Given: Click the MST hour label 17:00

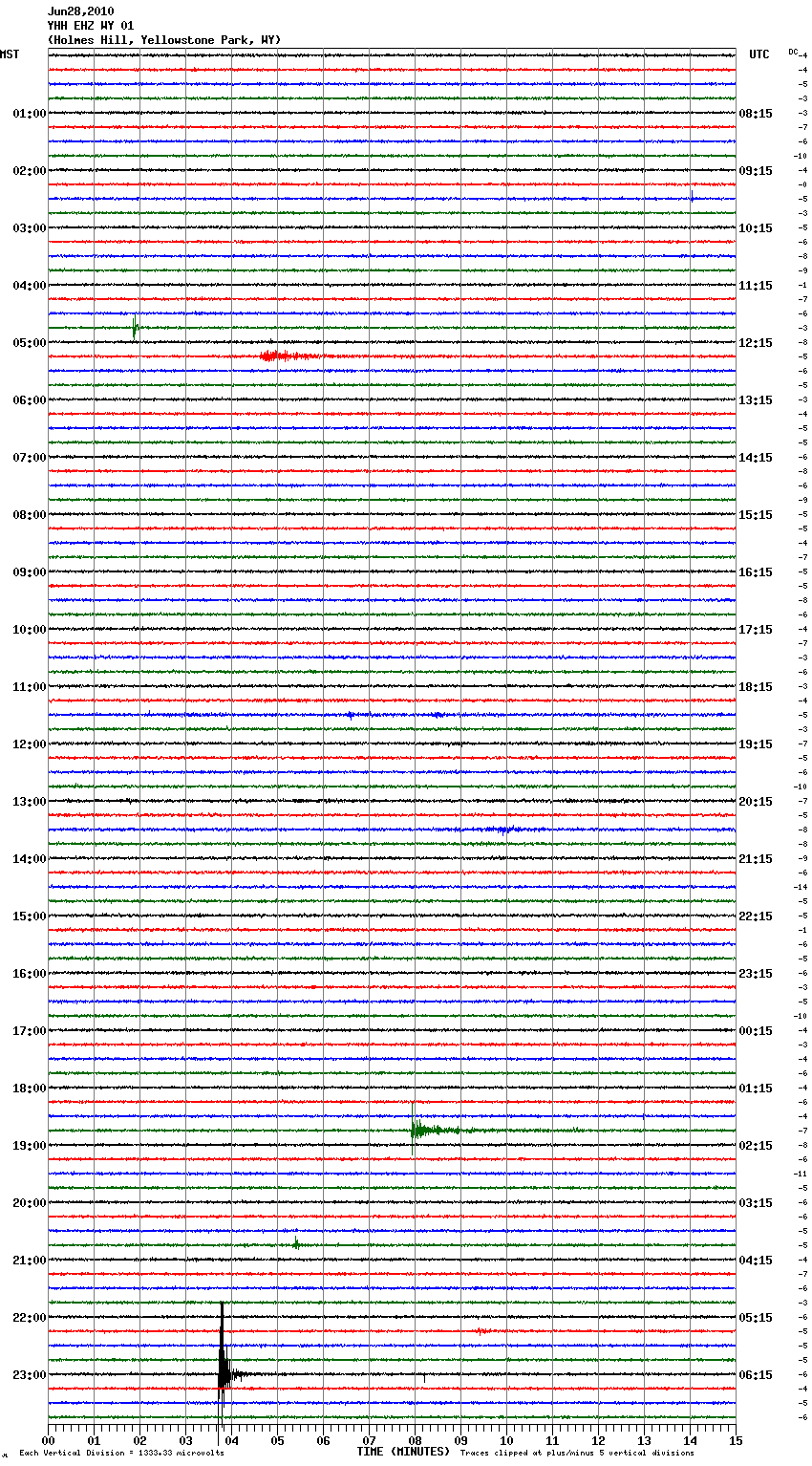Looking at the screenshot, I should (30, 1031).
